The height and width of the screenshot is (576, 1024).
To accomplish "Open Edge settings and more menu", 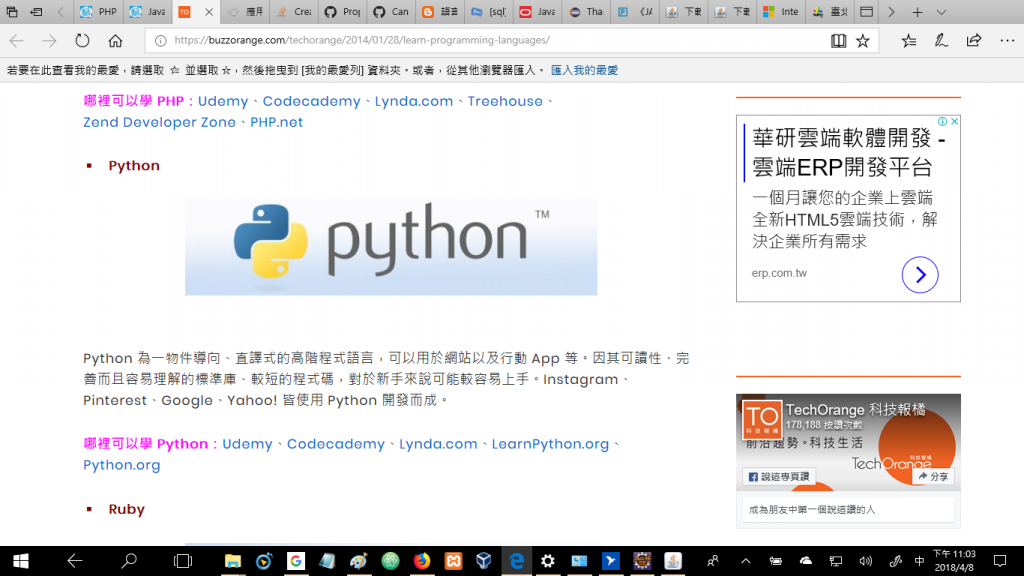I will tap(1007, 40).
